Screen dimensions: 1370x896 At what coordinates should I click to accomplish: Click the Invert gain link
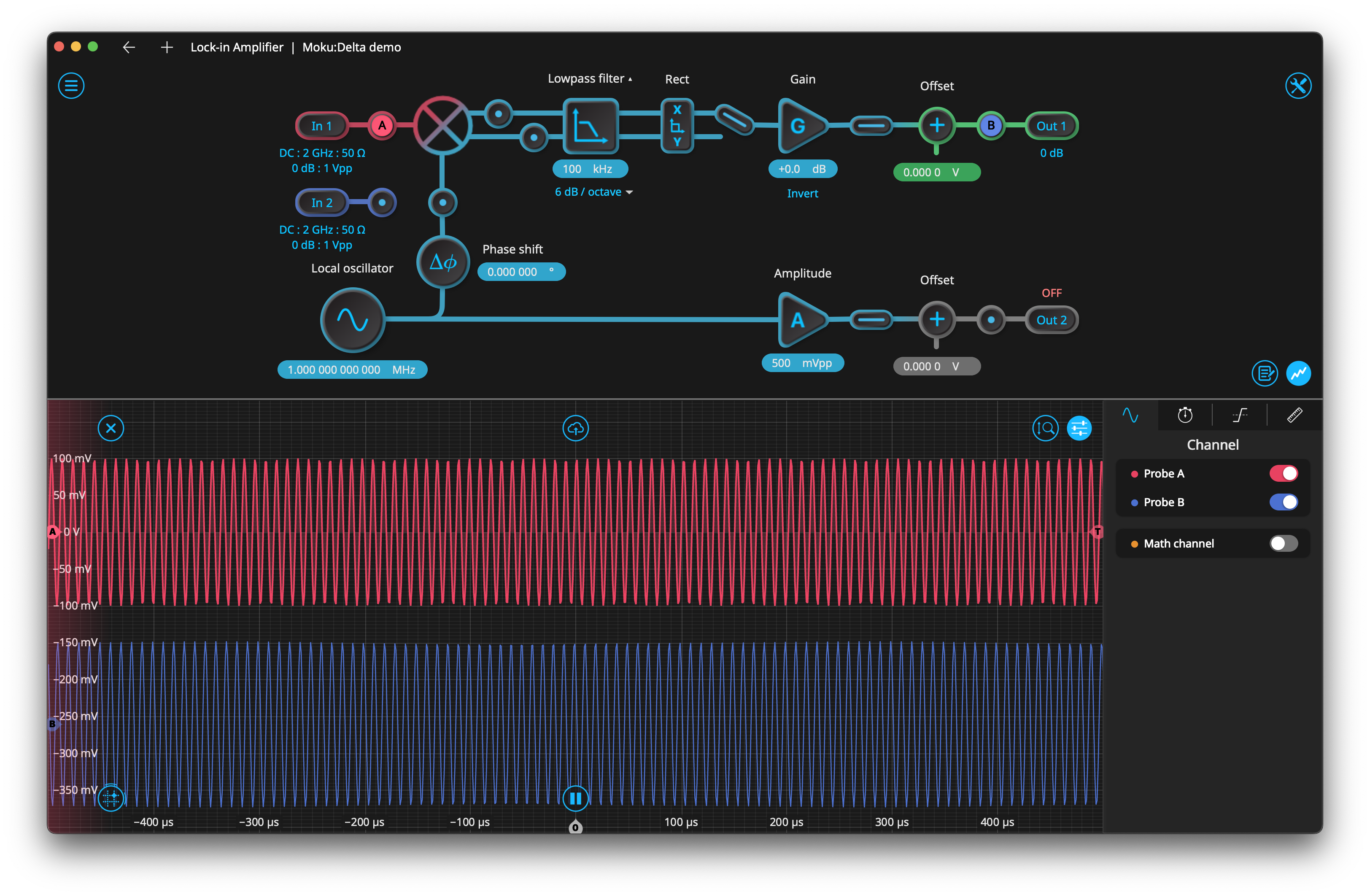point(802,194)
